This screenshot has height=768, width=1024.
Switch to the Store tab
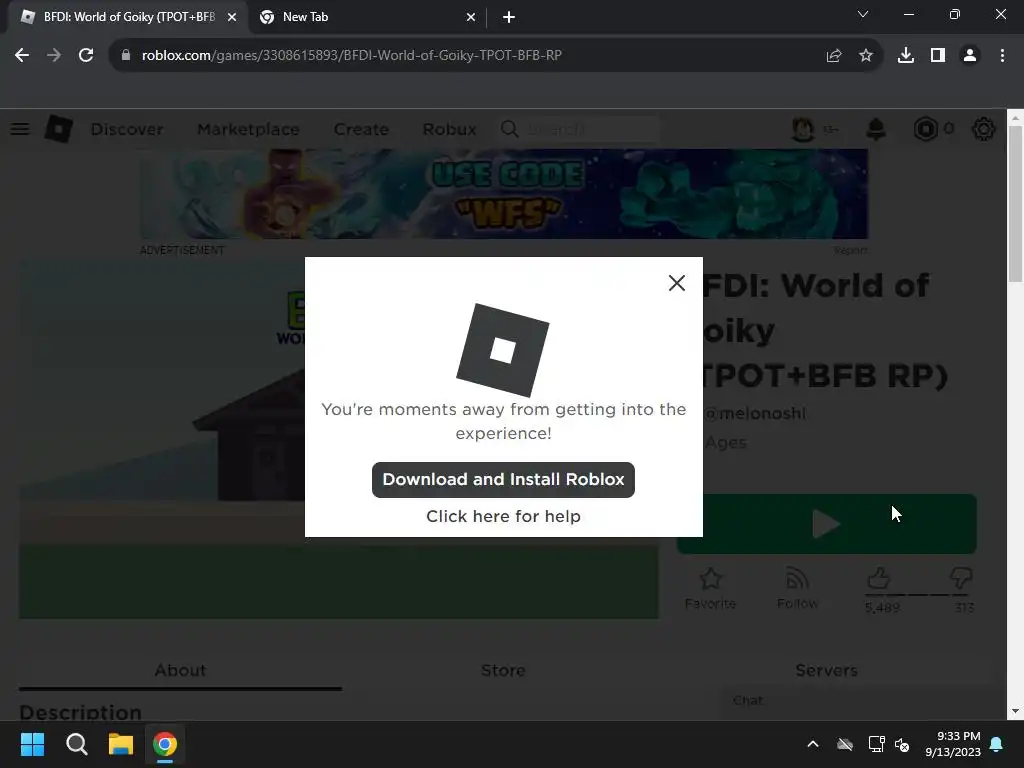[x=503, y=671]
